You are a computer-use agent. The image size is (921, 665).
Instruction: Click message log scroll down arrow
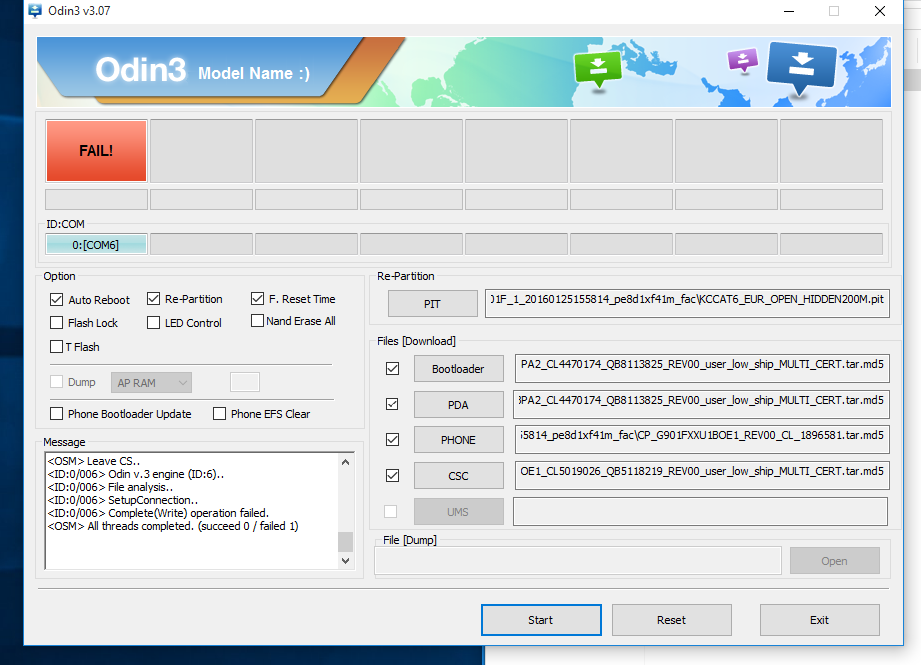click(345, 561)
